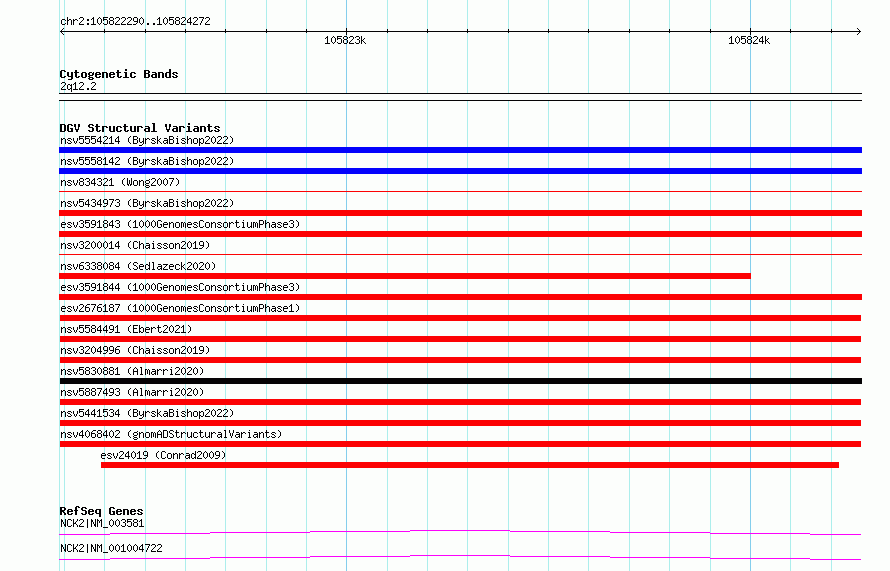Viewport: 890px width, 571px height.
Task: Open variant nsv834321 (Wong2007) label
Action: point(120,182)
